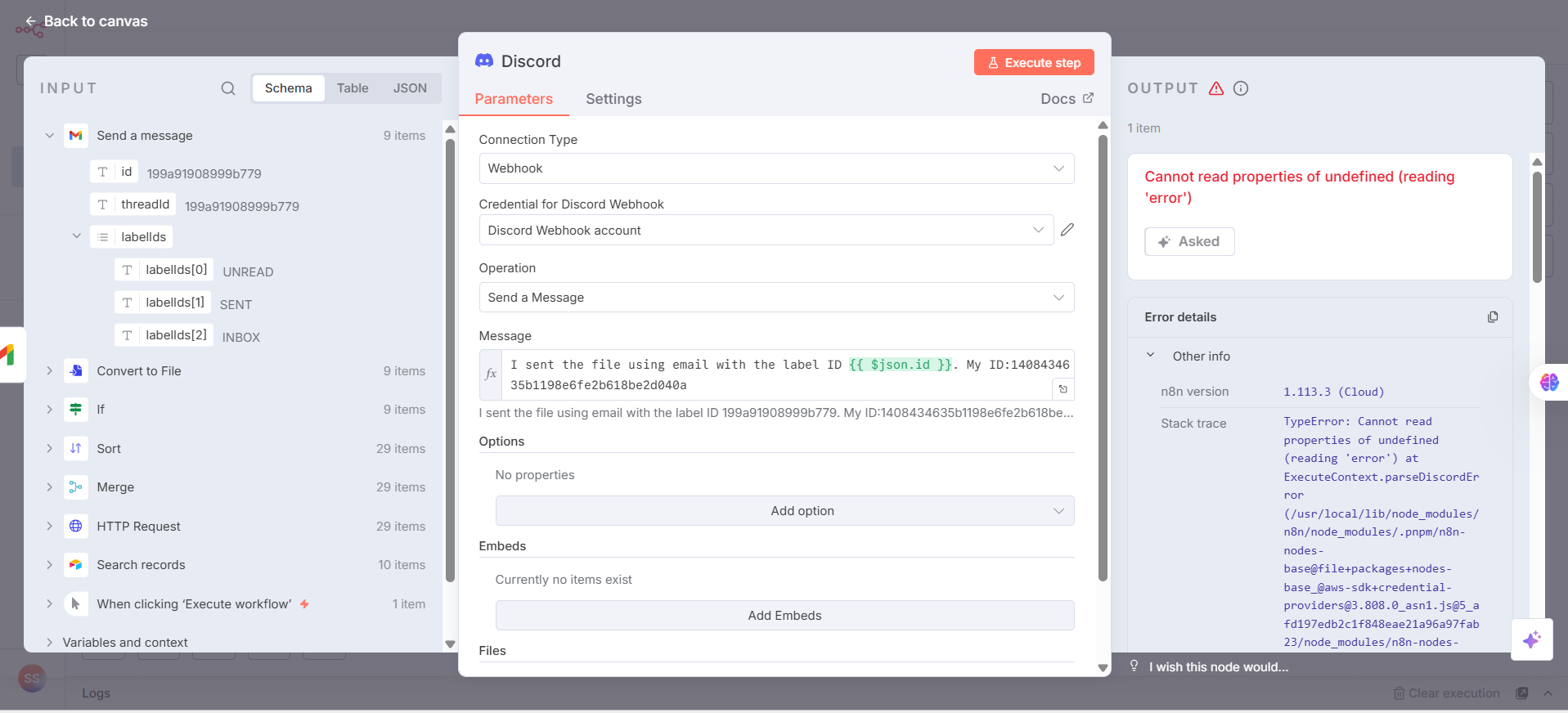Image resolution: width=1568 pixels, height=713 pixels.
Task: Copy error details with the copy icon
Action: [x=1493, y=317]
